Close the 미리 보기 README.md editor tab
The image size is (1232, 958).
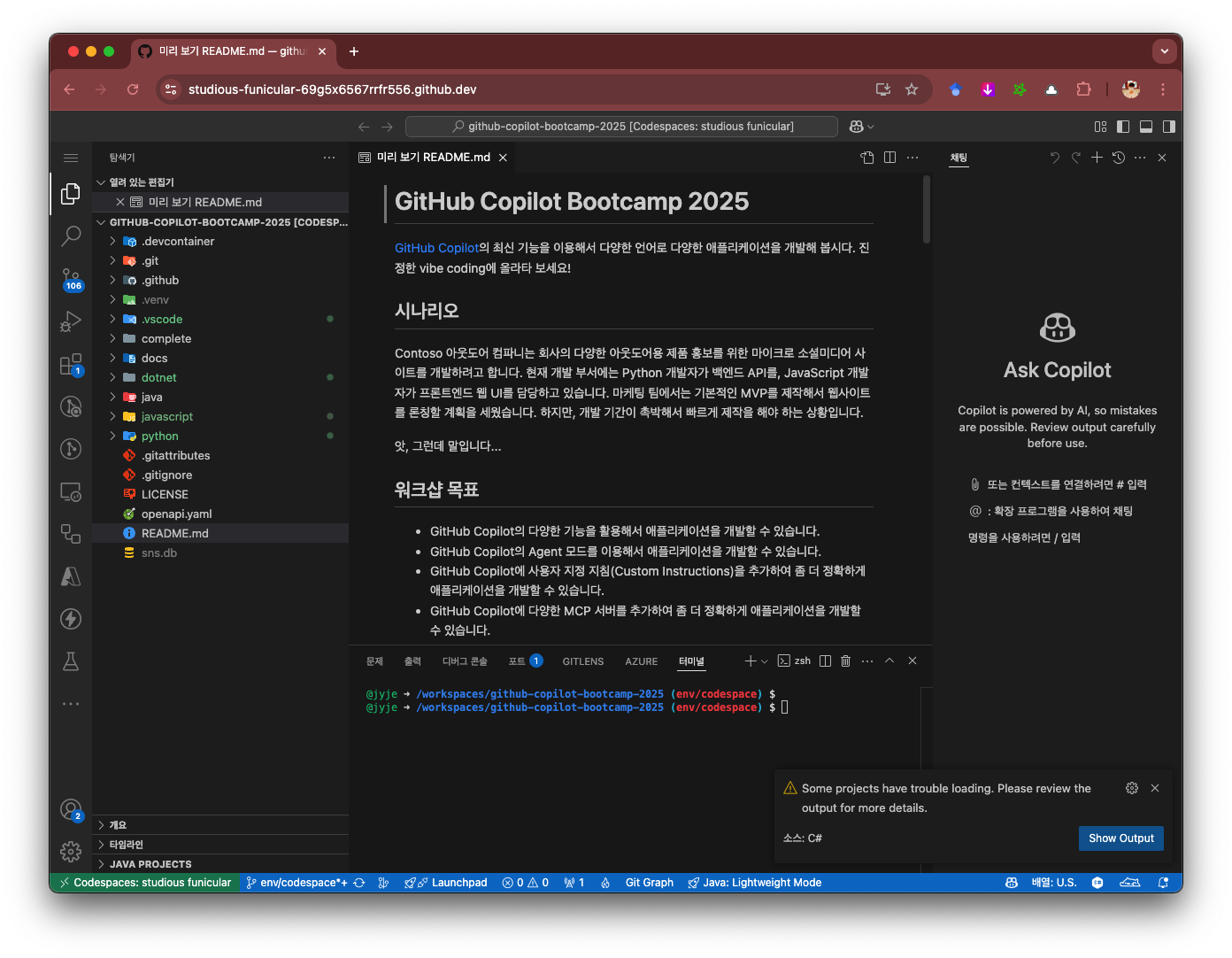point(503,158)
